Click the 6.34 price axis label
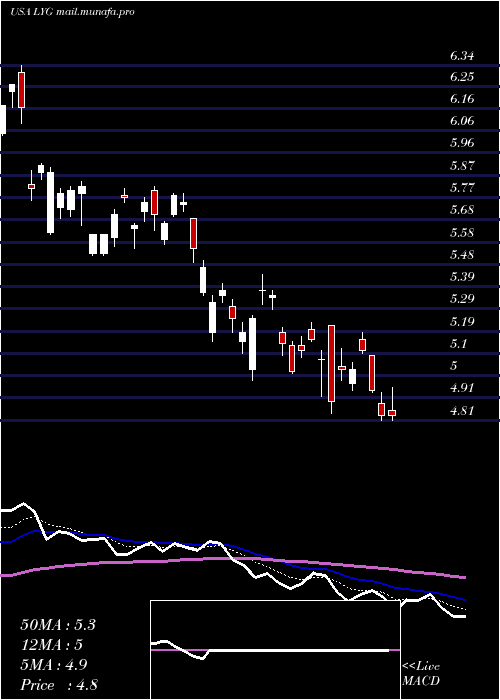 coord(462,56)
